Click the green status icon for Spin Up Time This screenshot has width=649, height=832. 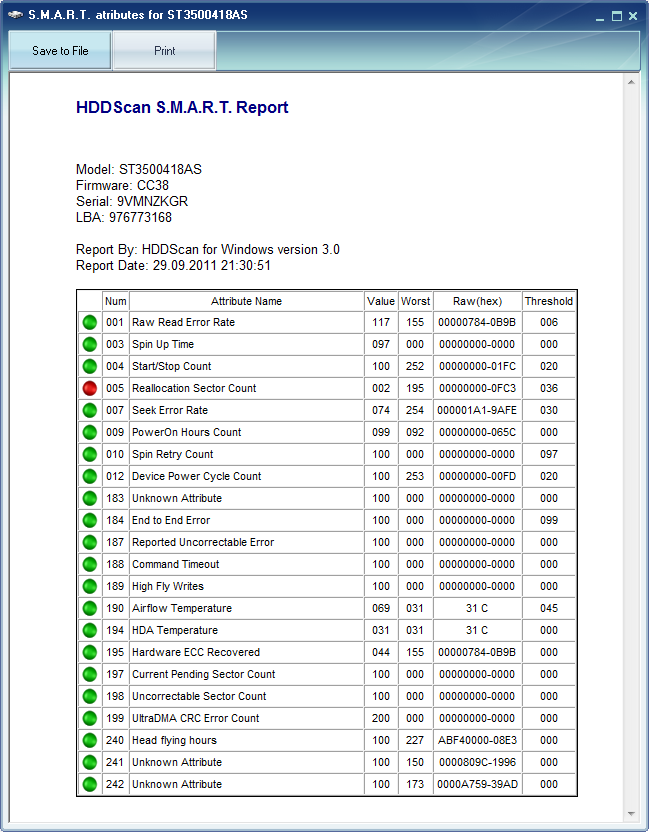(x=90, y=344)
